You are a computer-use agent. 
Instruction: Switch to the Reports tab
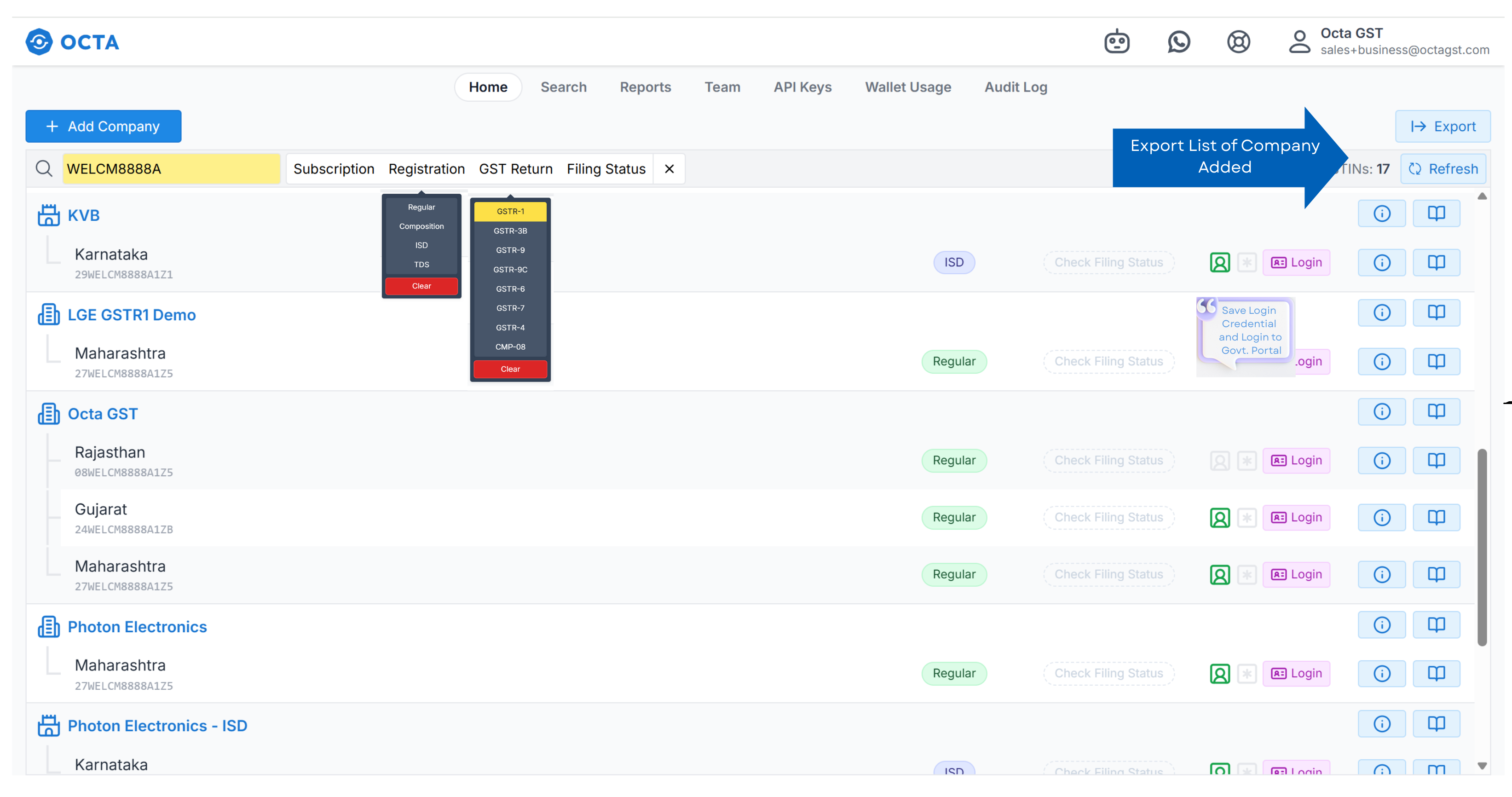coord(645,87)
